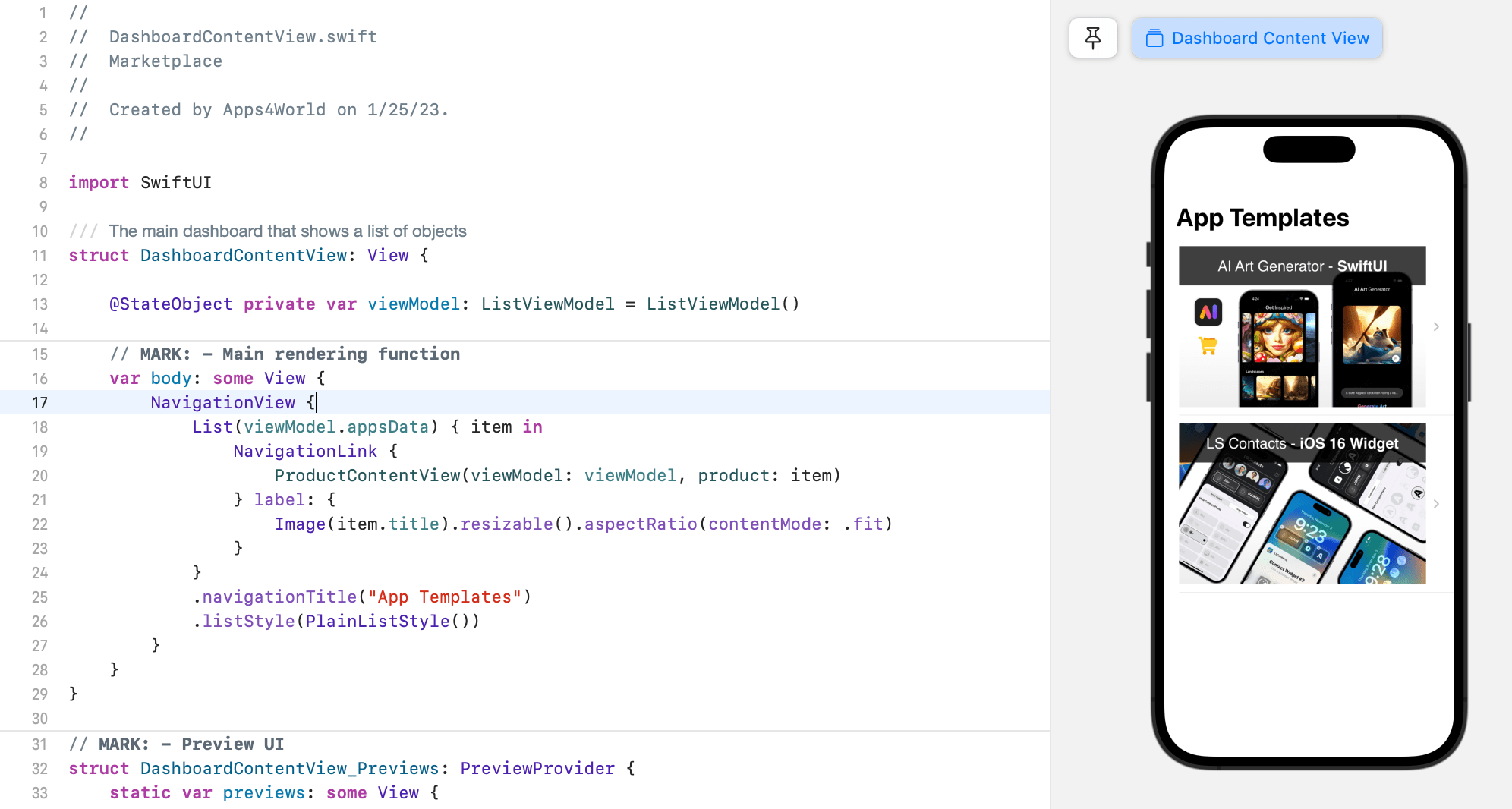Select the NavigationView keyword on line 17
This screenshot has width=1512, height=809.
(222, 402)
